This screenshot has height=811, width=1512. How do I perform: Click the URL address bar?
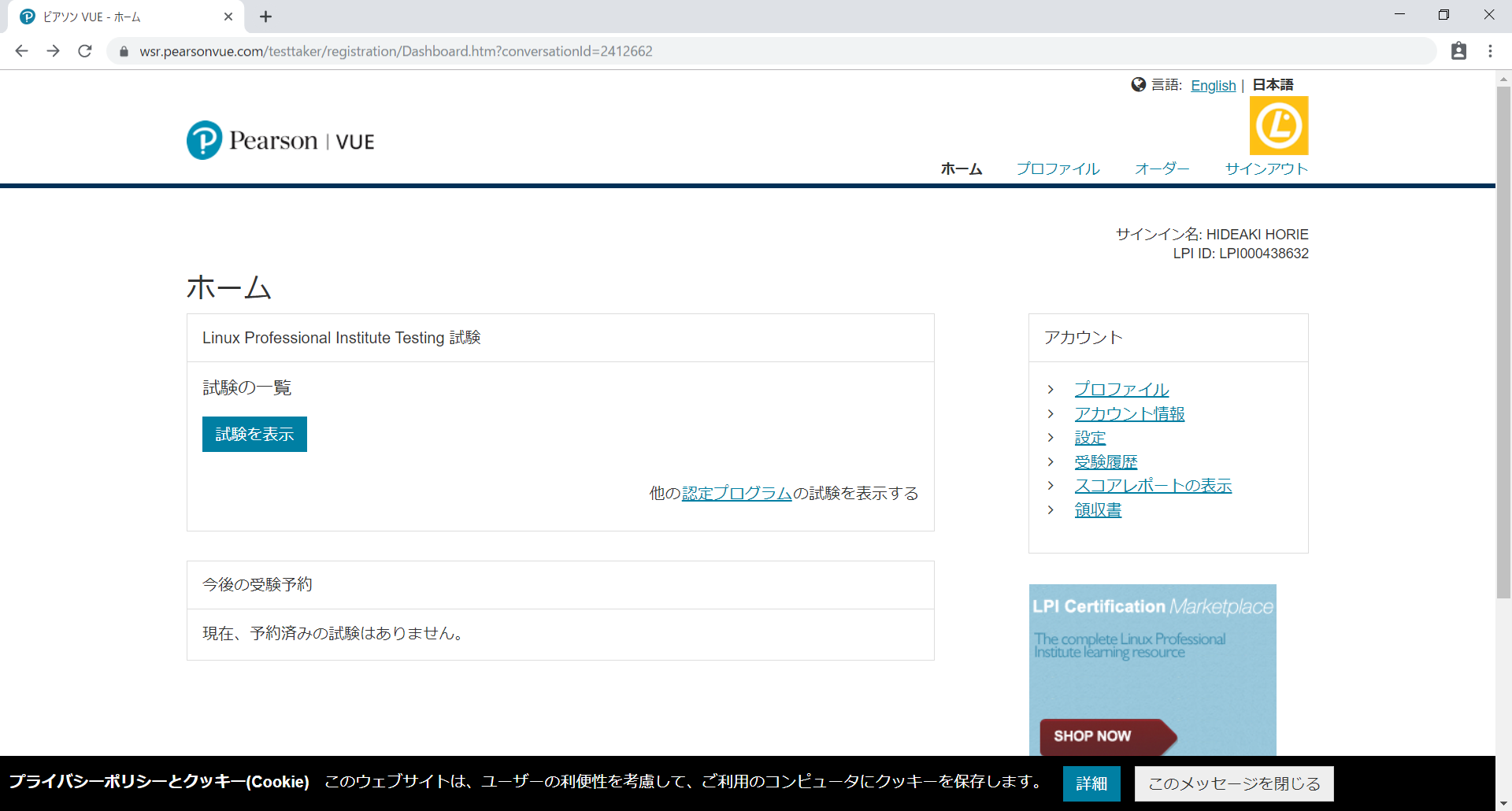[772, 51]
